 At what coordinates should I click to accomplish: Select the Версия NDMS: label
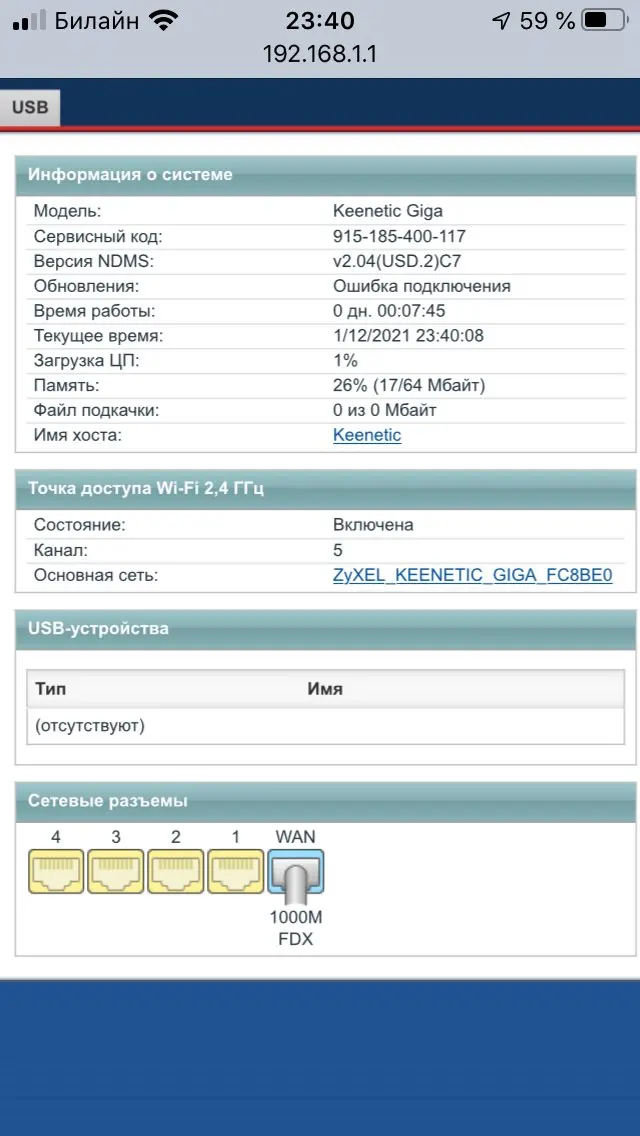click(93, 261)
